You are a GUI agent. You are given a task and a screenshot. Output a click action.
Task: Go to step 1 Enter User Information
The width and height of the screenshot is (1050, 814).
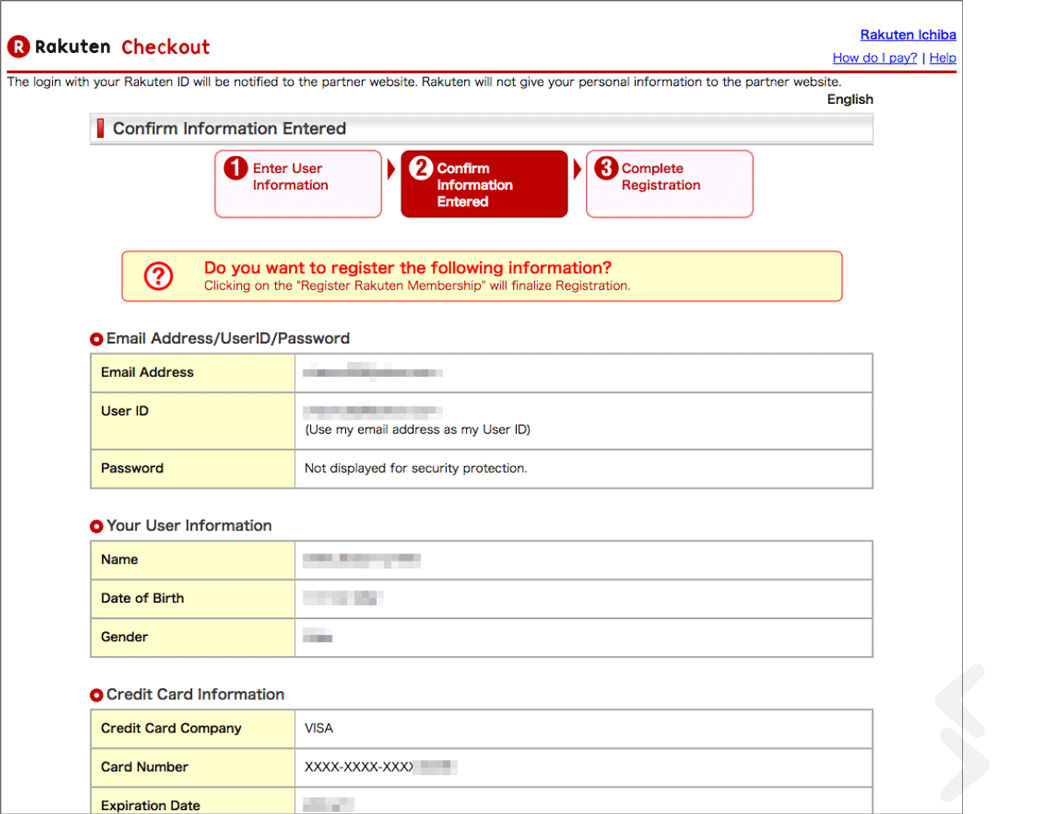point(298,183)
